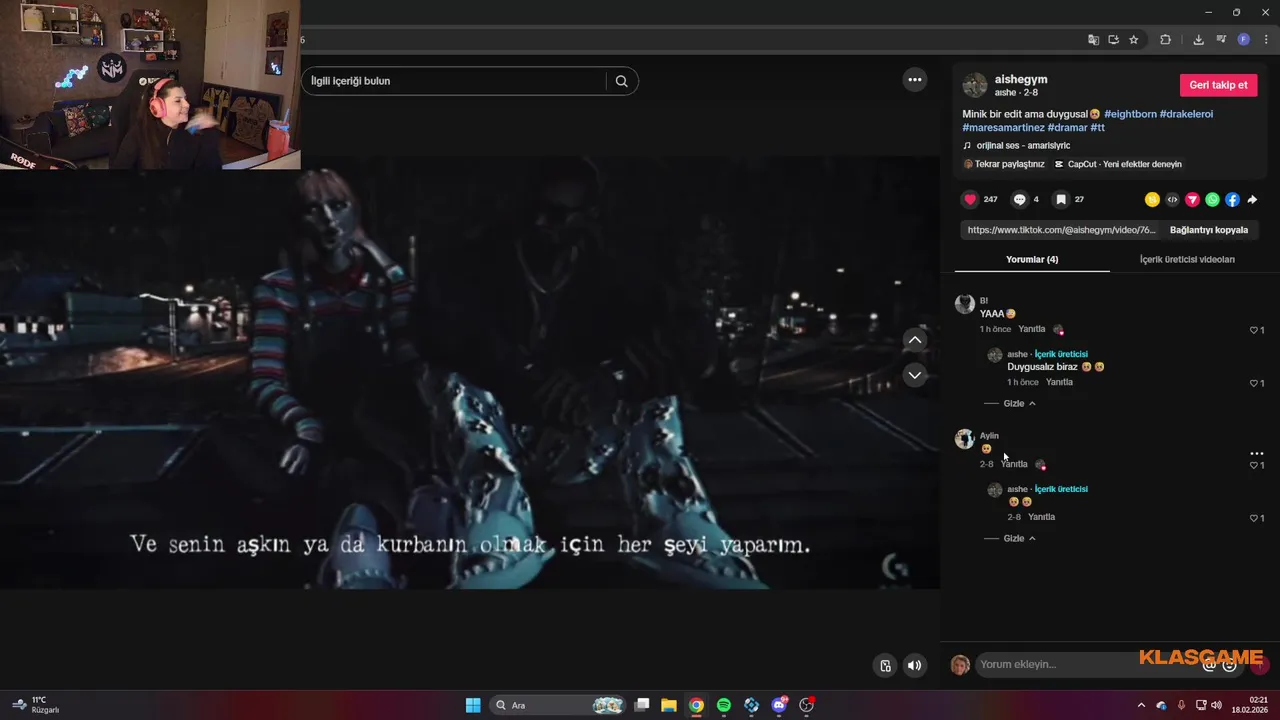Open the #maresamartinez hashtag

pos(1003,127)
